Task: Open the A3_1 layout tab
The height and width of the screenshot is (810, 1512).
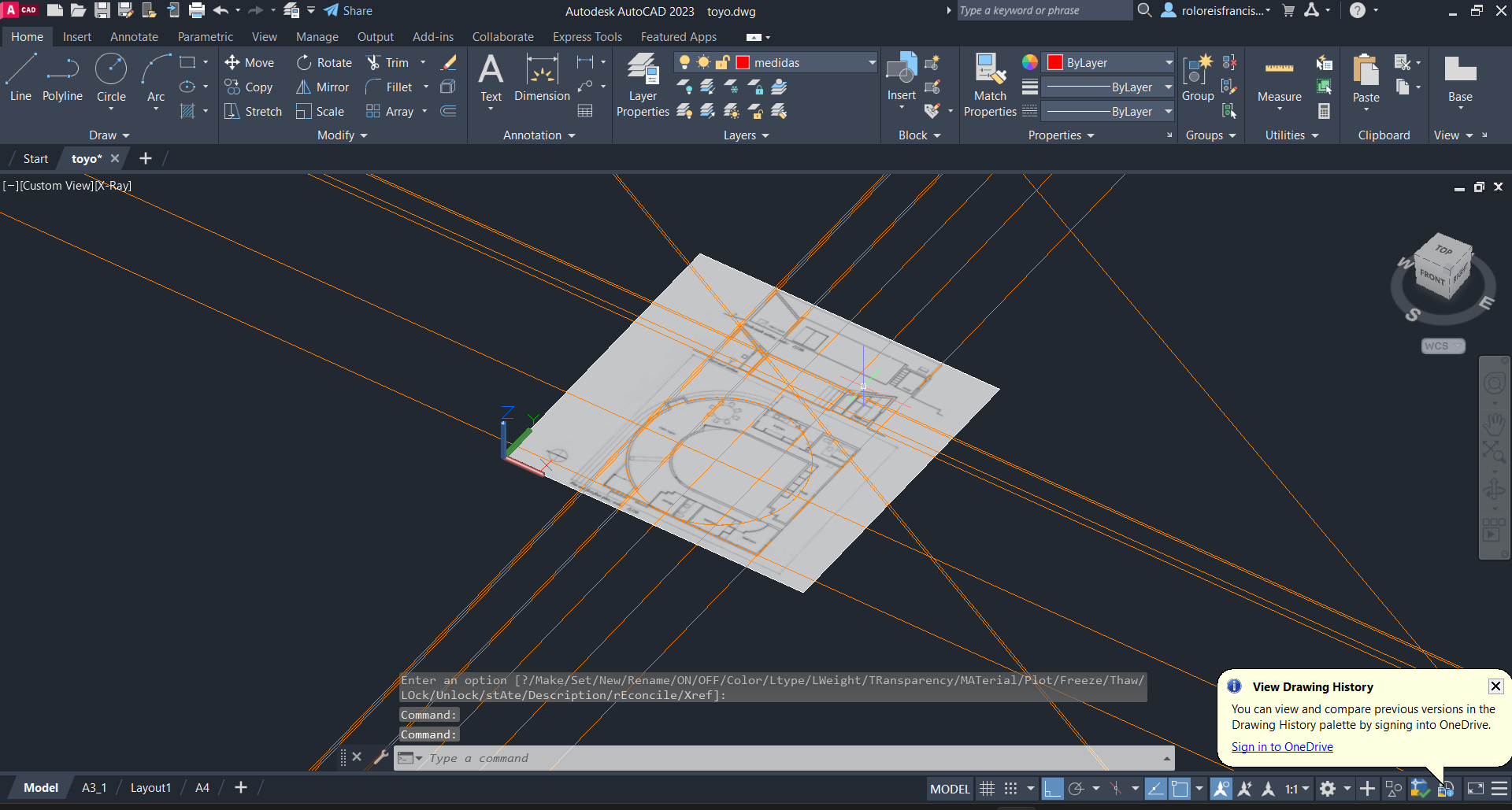Action: tap(94, 788)
